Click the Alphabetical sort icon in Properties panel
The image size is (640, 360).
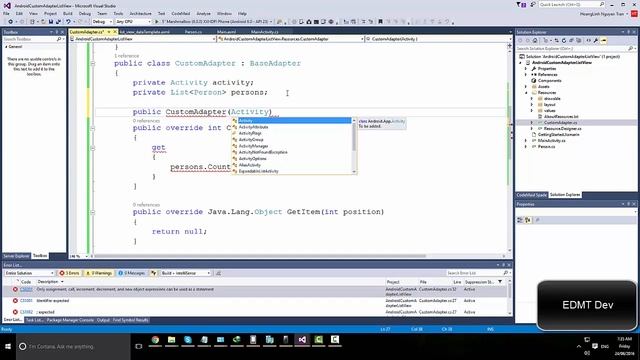pyautogui.click(x=527, y=220)
